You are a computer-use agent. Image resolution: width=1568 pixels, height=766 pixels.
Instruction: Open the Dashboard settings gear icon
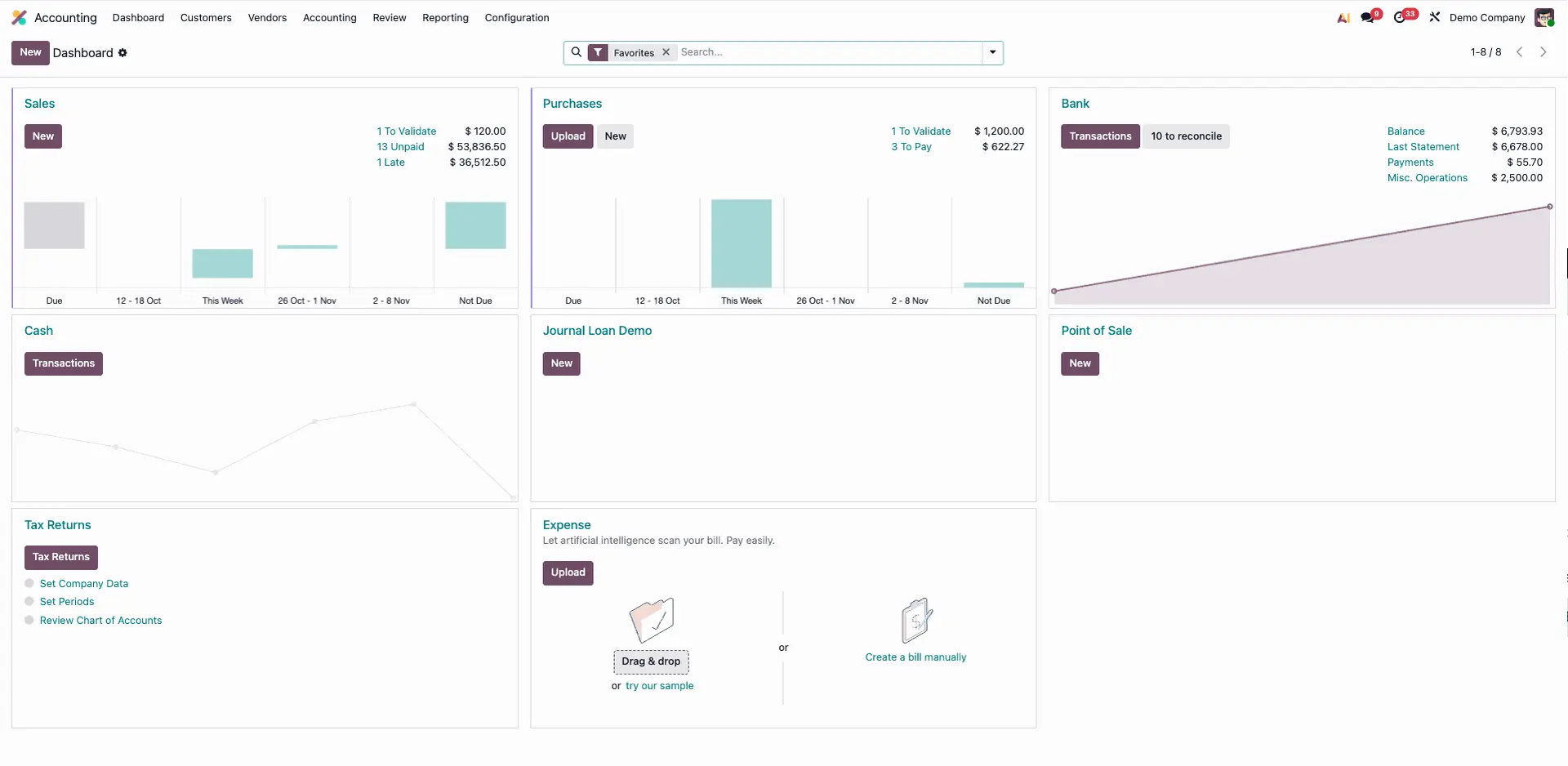point(122,52)
